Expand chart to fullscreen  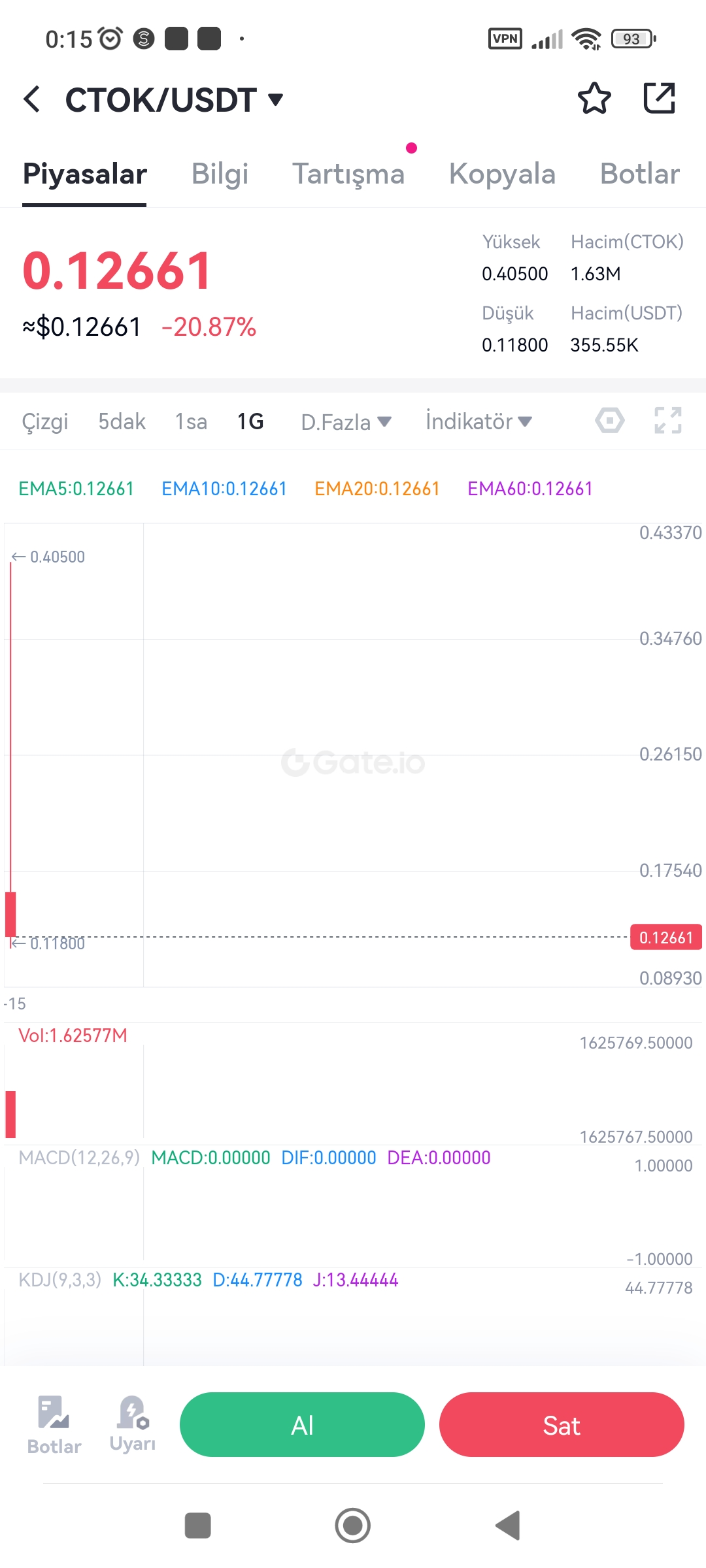click(x=668, y=421)
